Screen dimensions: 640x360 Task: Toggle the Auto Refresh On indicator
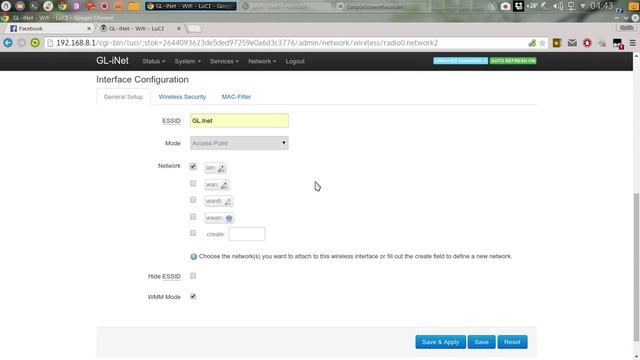tap(513, 61)
